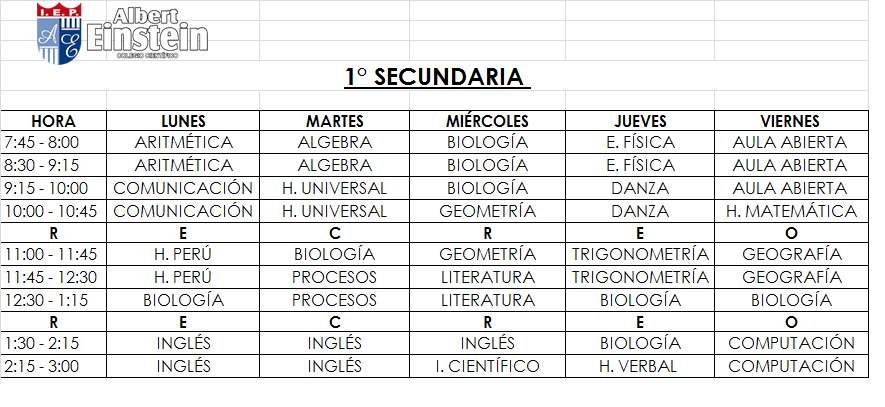Select Tuesday's 11:45 PROCESOS cell
The width and height of the screenshot is (885, 407).
tap(334, 277)
